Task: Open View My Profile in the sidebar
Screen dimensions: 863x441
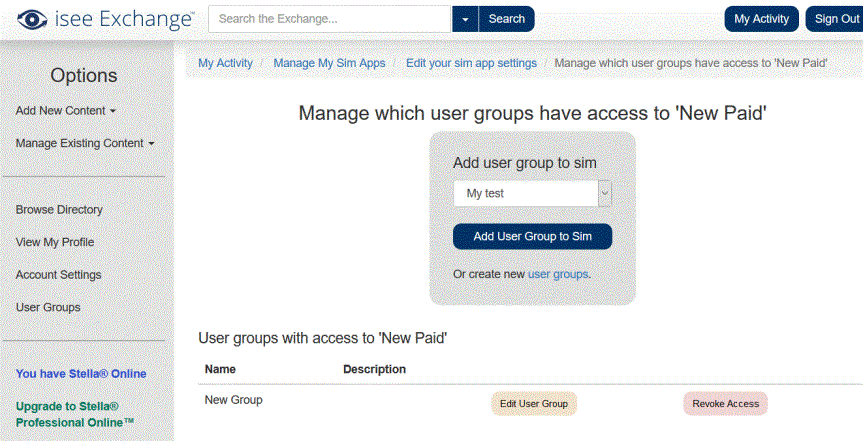Action: pyautogui.click(x=54, y=242)
